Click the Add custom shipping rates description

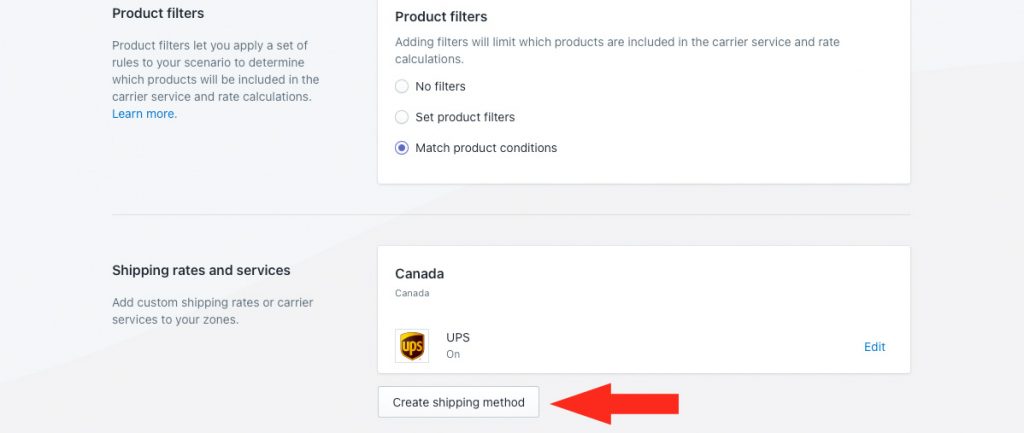pyautogui.click(x=213, y=312)
